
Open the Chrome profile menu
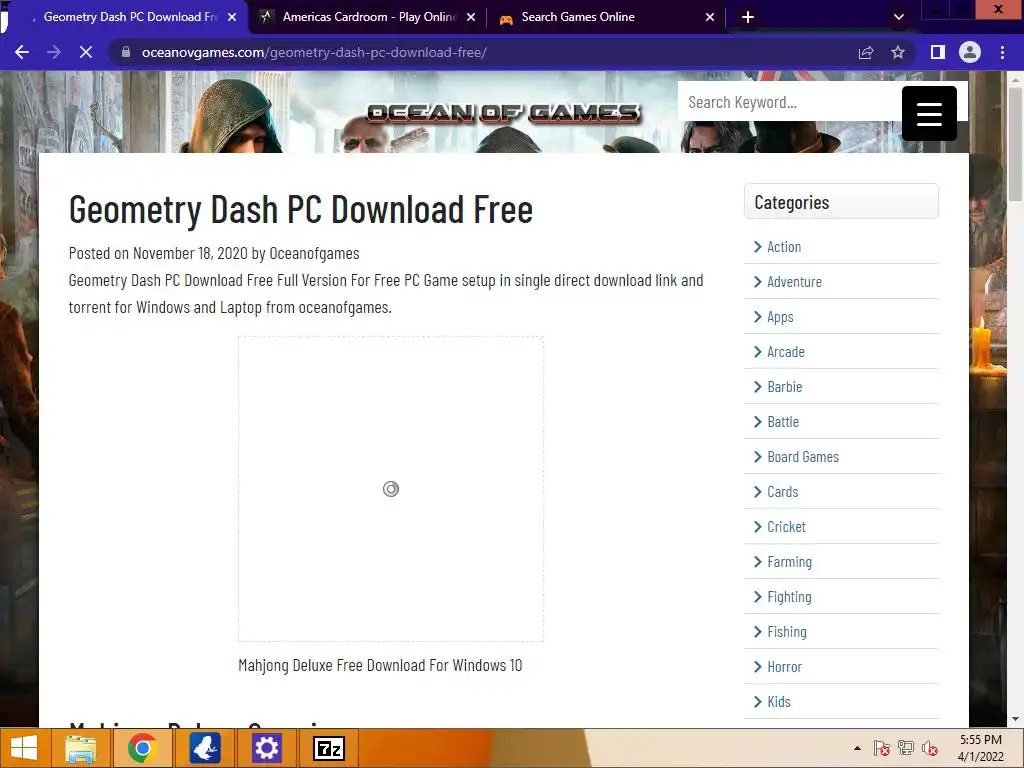[970, 52]
